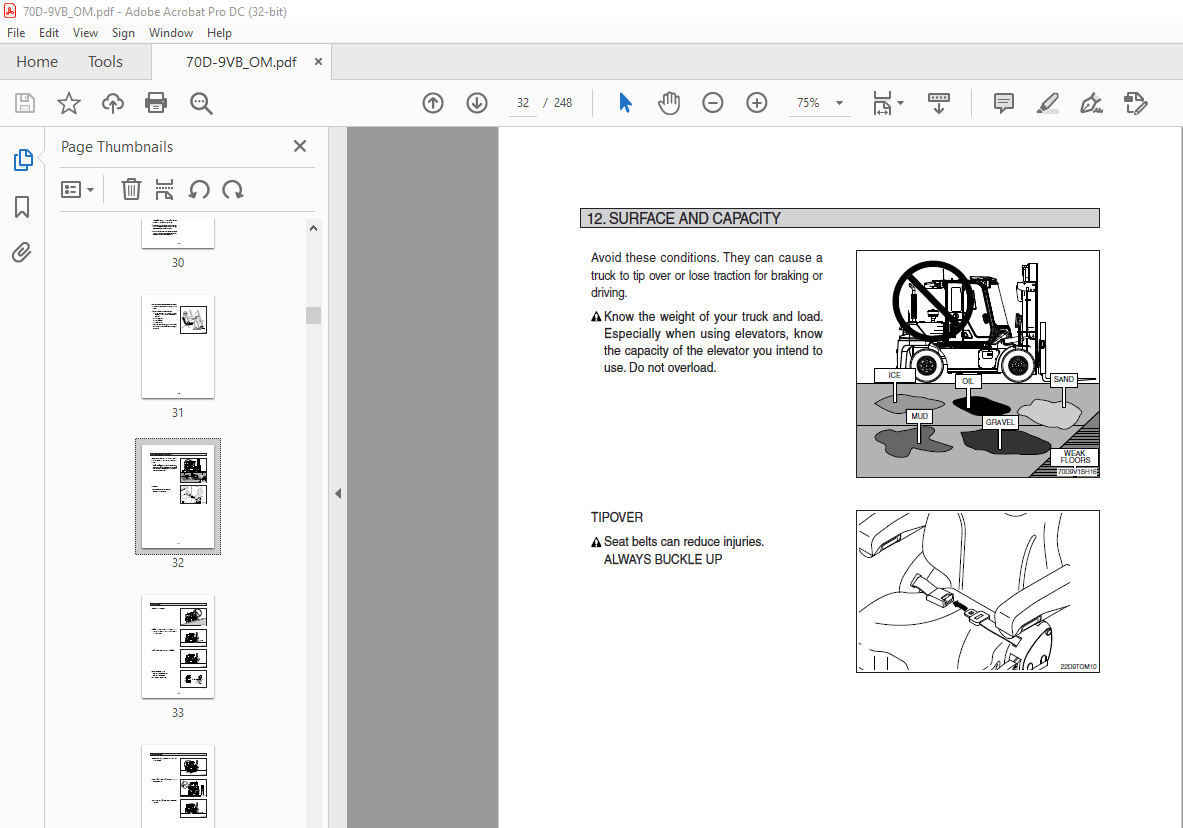The height and width of the screenshot is (828, 1183).
Task: Select the Hand pan tool
Action: point(669,103)
